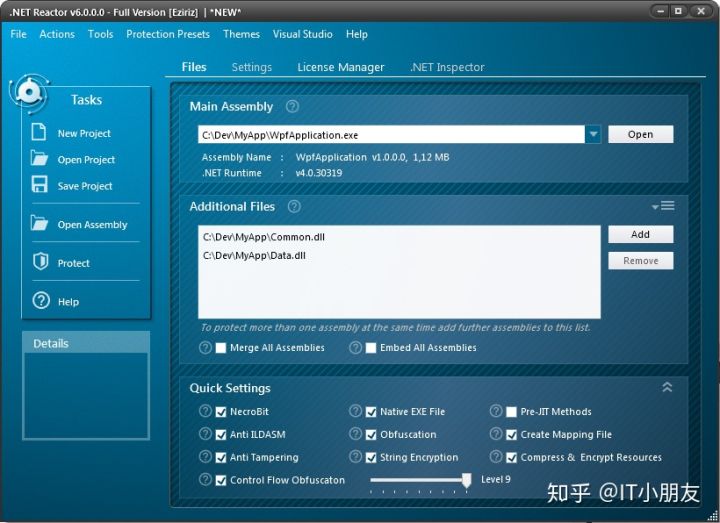
Task: Click the help icon beside Additional Files
Action: coord(294,207)
